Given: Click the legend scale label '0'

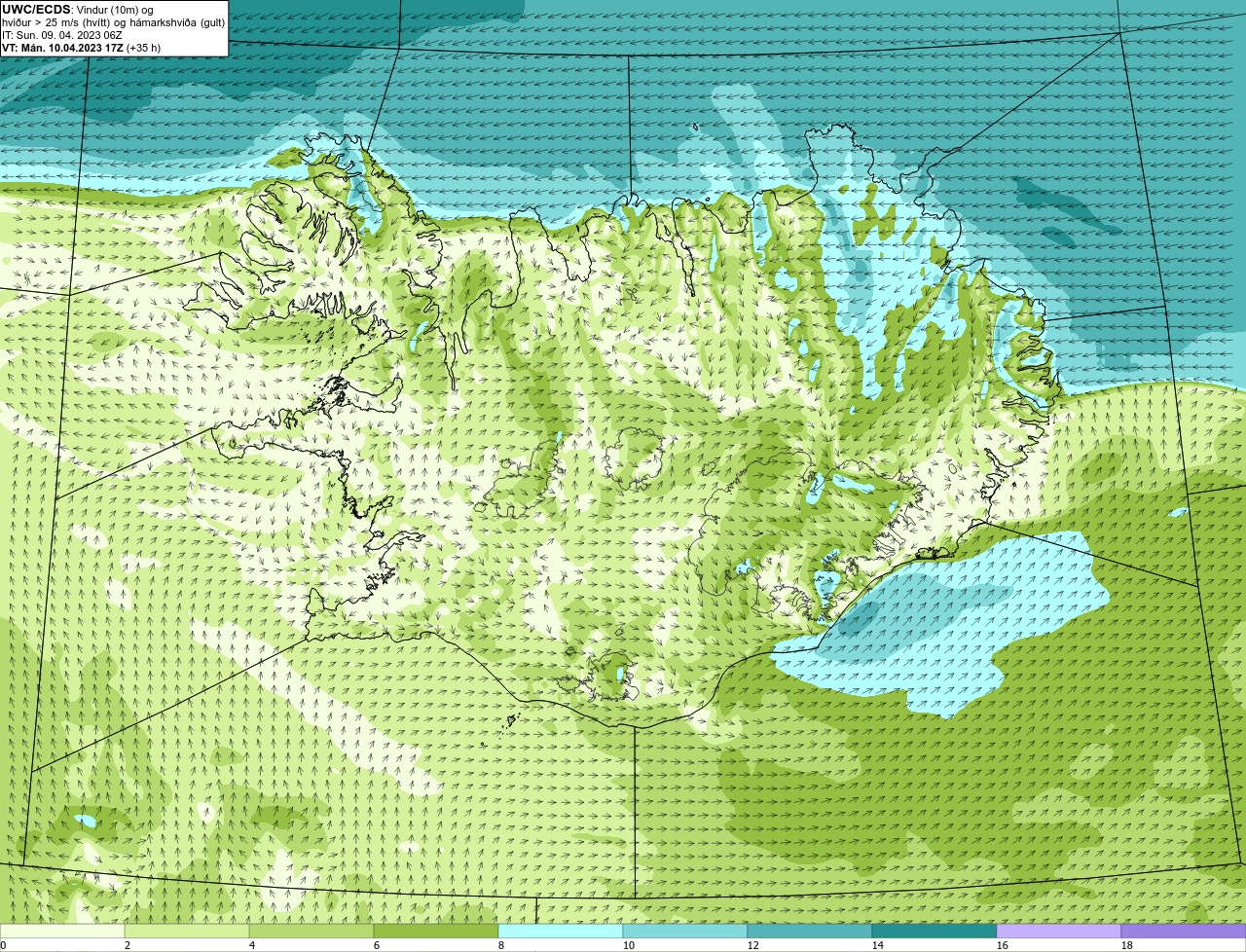Looking at the screenshot, I should (x=3, y=945).
